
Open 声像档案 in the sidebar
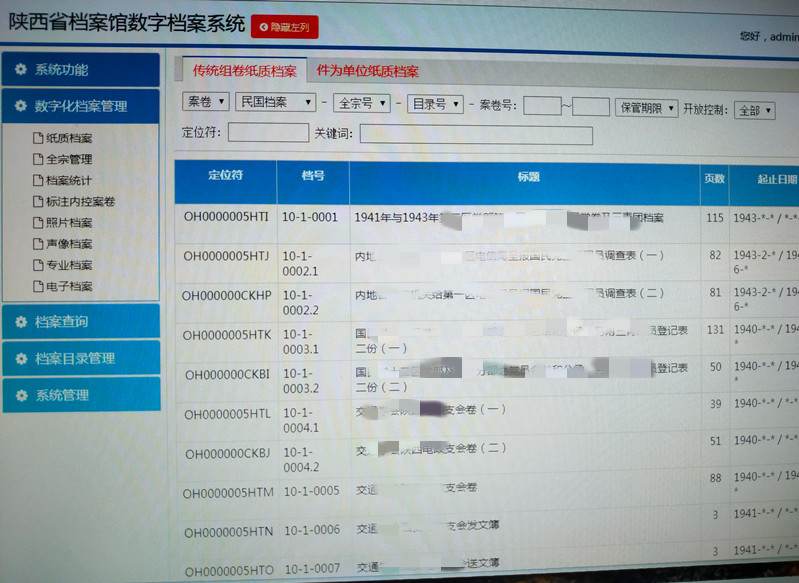pyautogui.click(x=69, y=244)
